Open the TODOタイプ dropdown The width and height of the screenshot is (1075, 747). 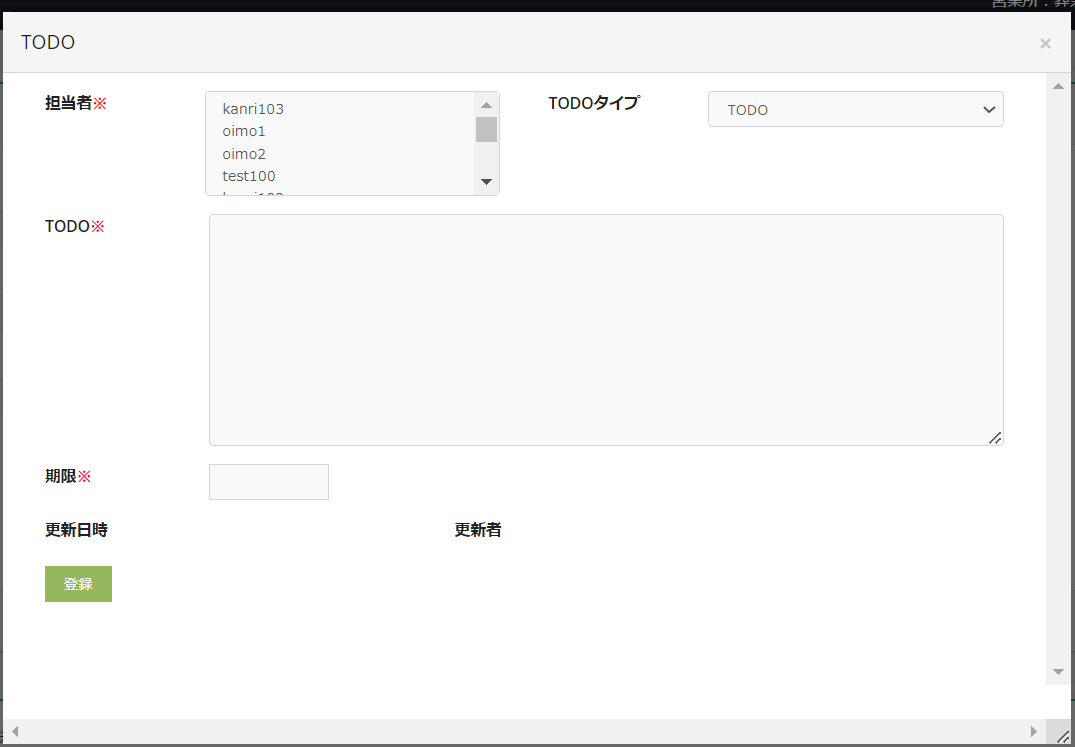point(855,110)
